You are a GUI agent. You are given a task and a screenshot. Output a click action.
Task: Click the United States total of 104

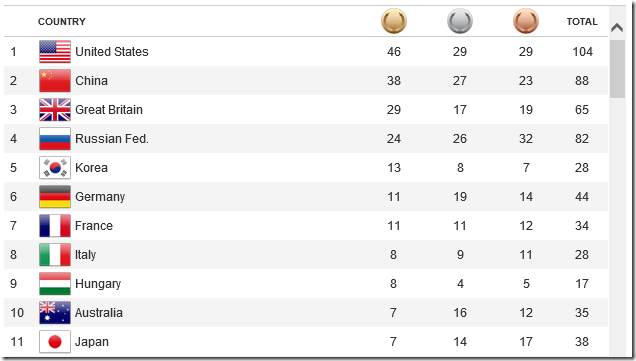582,52
